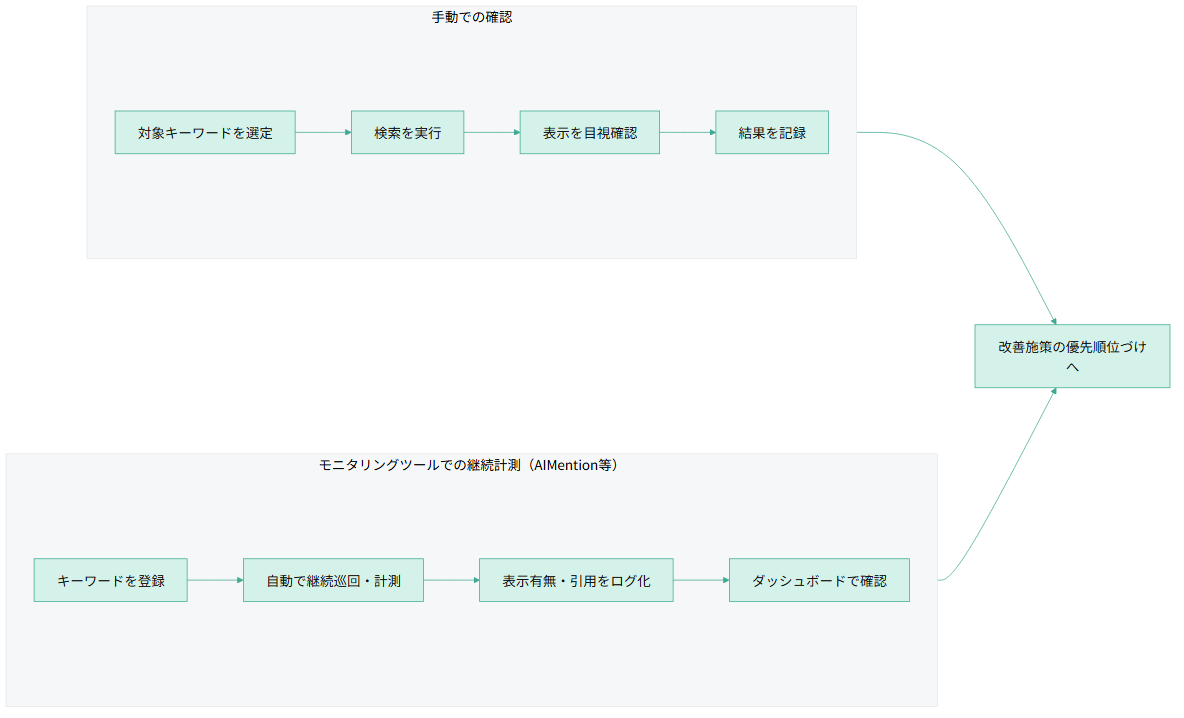Screen dimensions: 1184x718
Task: Select the 対象キーワードを選定 node
Action: [205, 133]
